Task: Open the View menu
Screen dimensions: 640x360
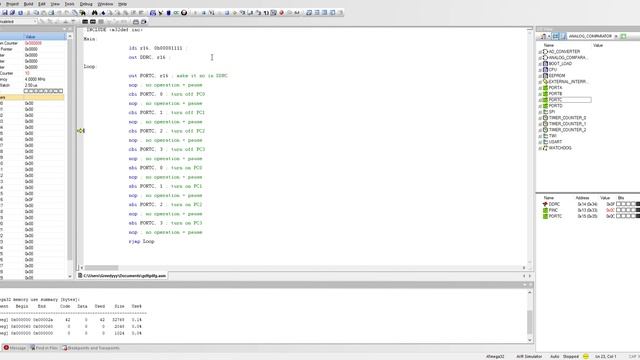Action: pyautogui.click(x=55, y=4)
